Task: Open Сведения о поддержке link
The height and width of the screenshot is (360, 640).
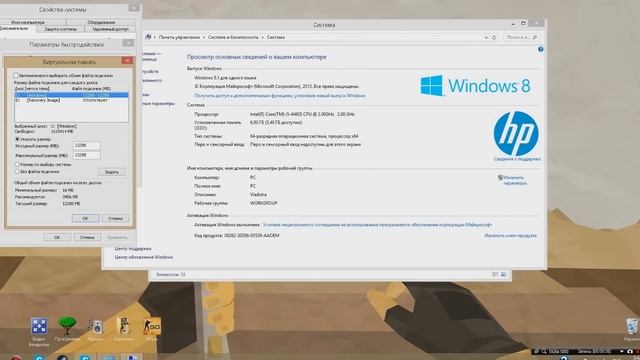Action: (x=517, y=159)
